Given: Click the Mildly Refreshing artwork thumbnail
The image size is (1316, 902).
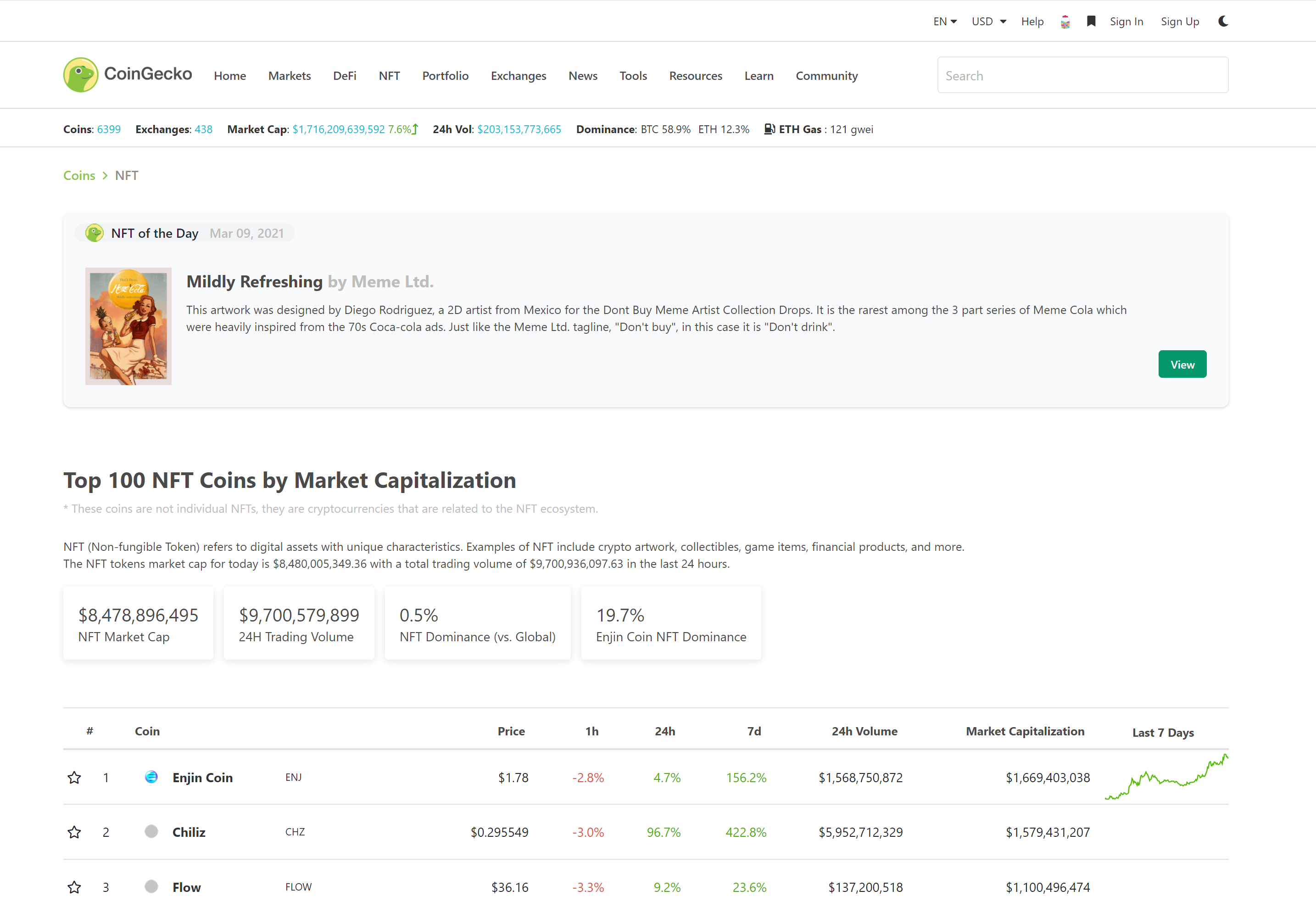Looking at the screenshot, I should coord(128,325).
